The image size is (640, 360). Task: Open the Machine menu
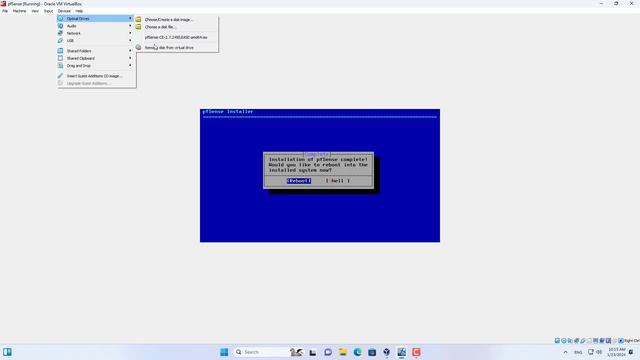pyautogui.click(x=19, y=11)
